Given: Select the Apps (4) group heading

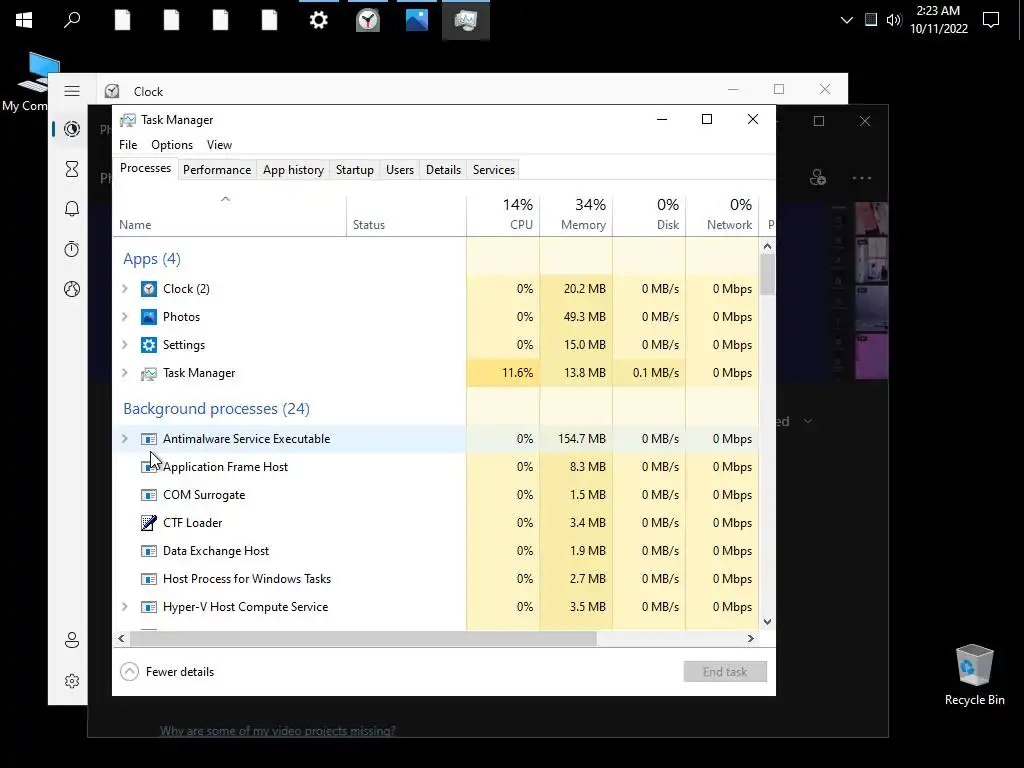Looking at the screenshot, I should tap(152, 259).
